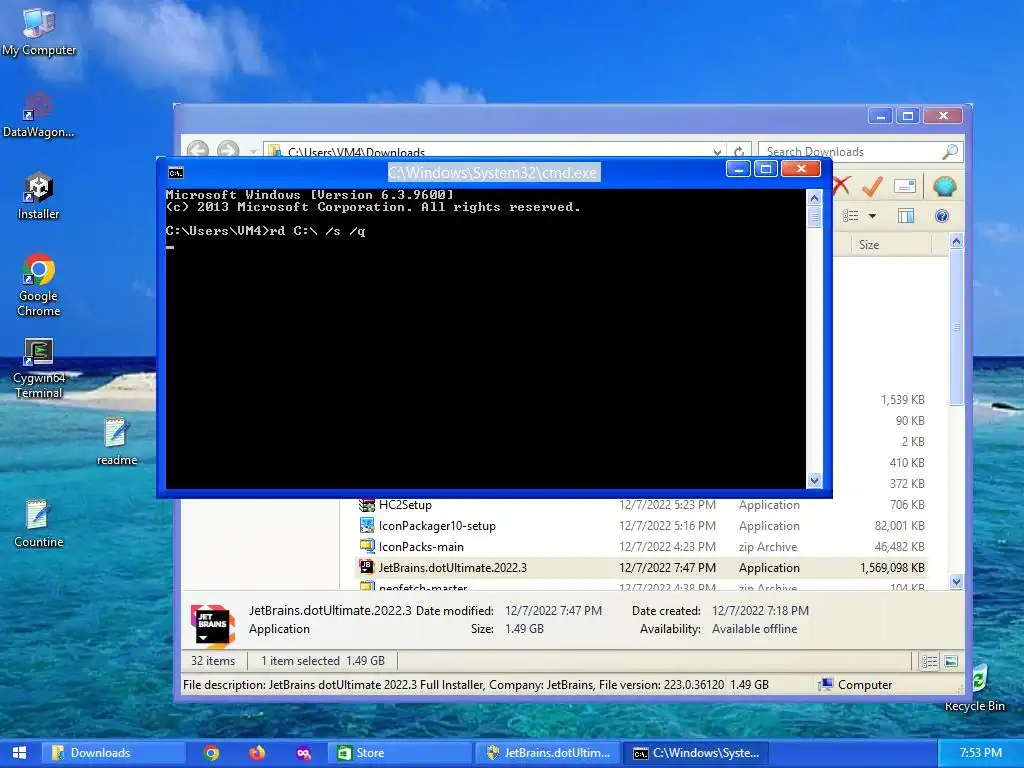Select the Installer desktop icon

39,196
